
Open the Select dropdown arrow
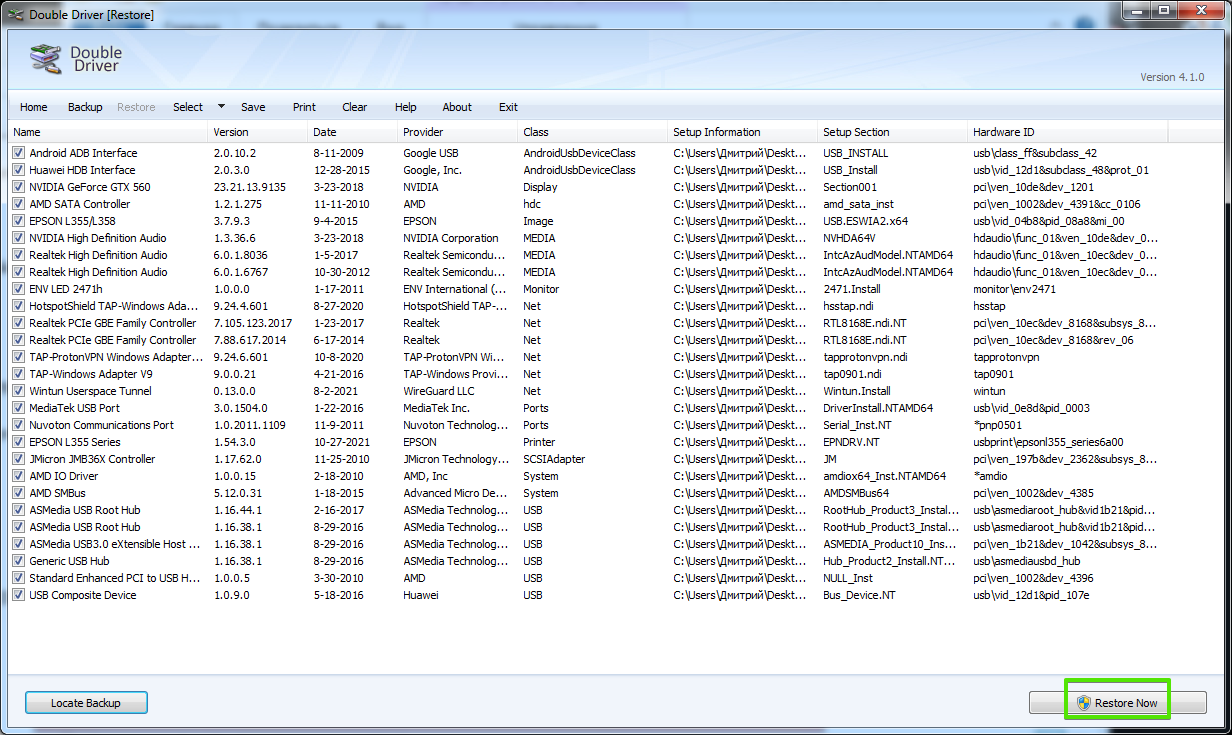point(221,107)
